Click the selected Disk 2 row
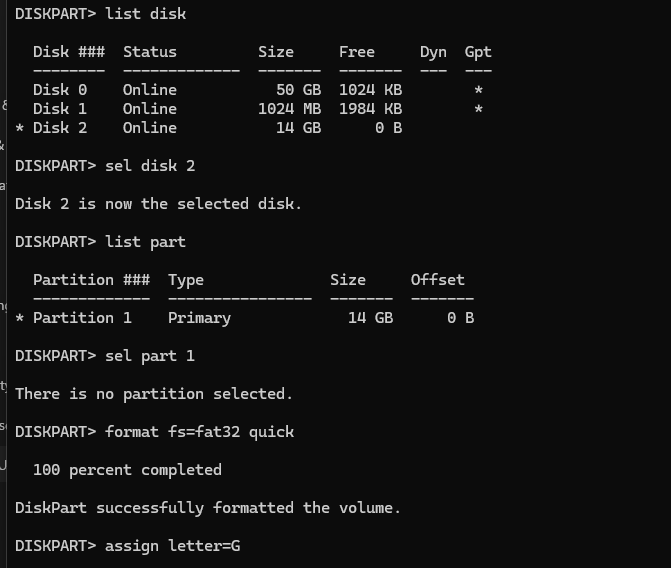 point(208,128)
